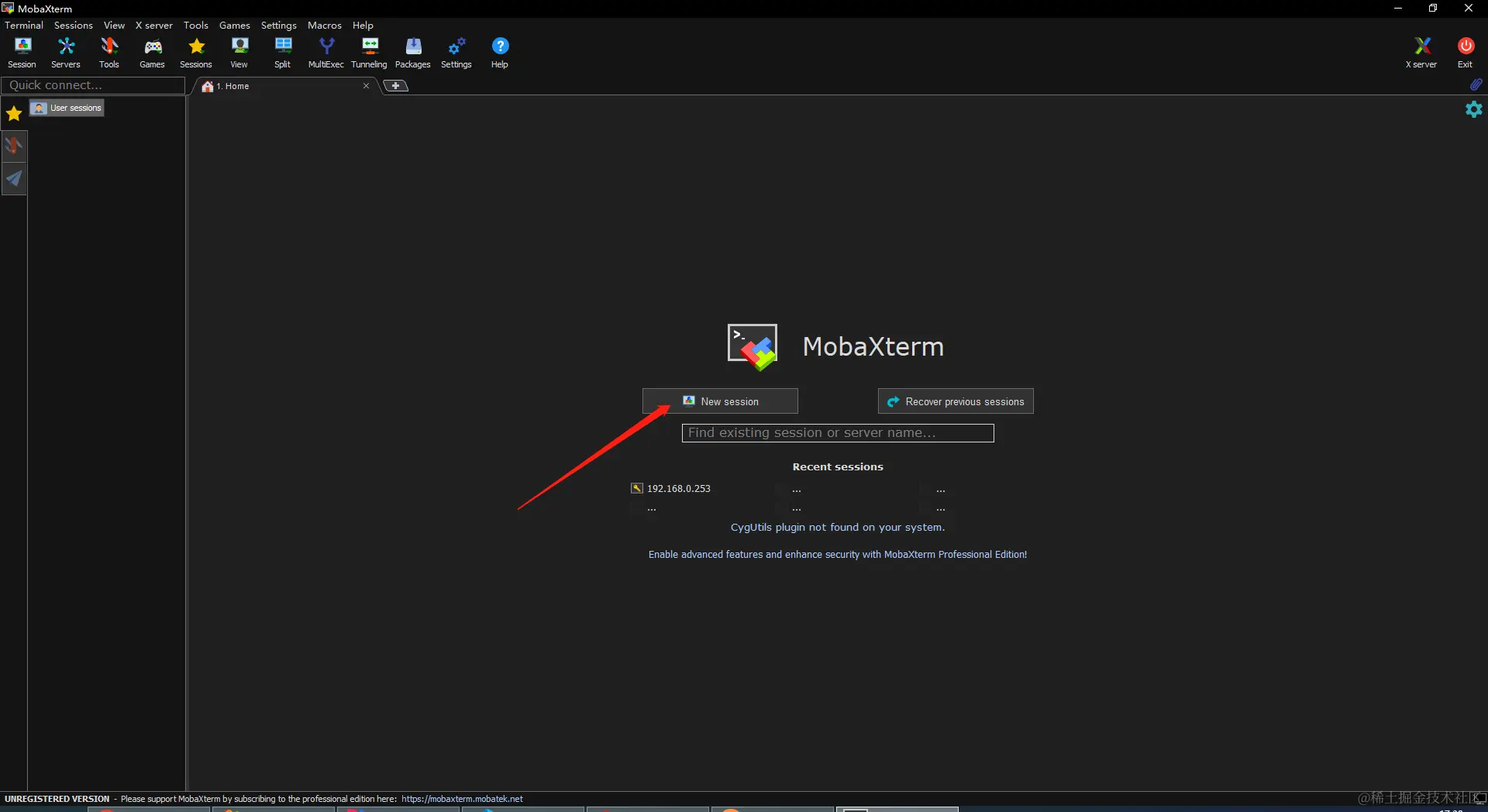Open the Session toolbar icon
Screen dimensions: 1488x812
[22, 53]
